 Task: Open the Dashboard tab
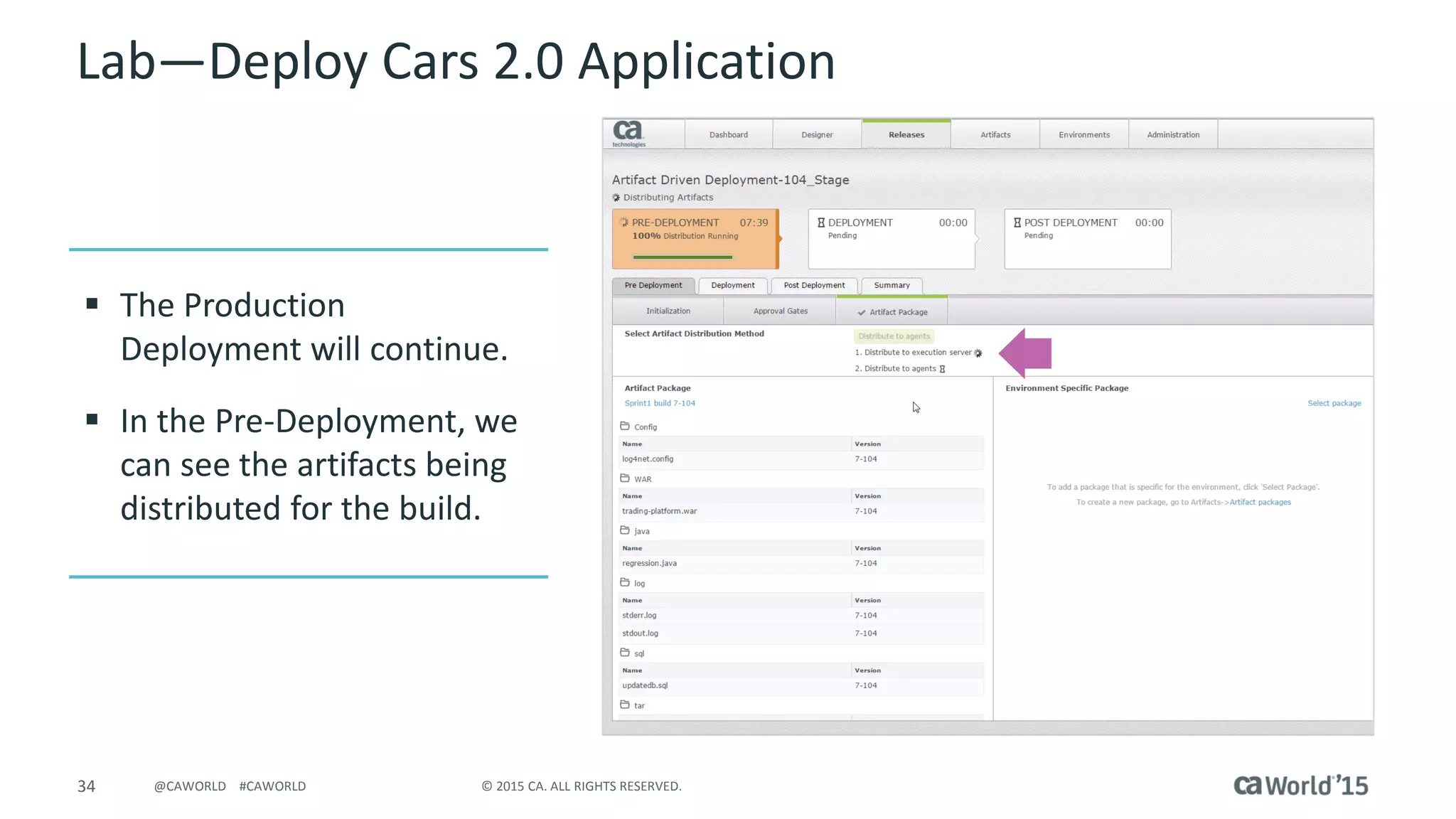[728, 134]
